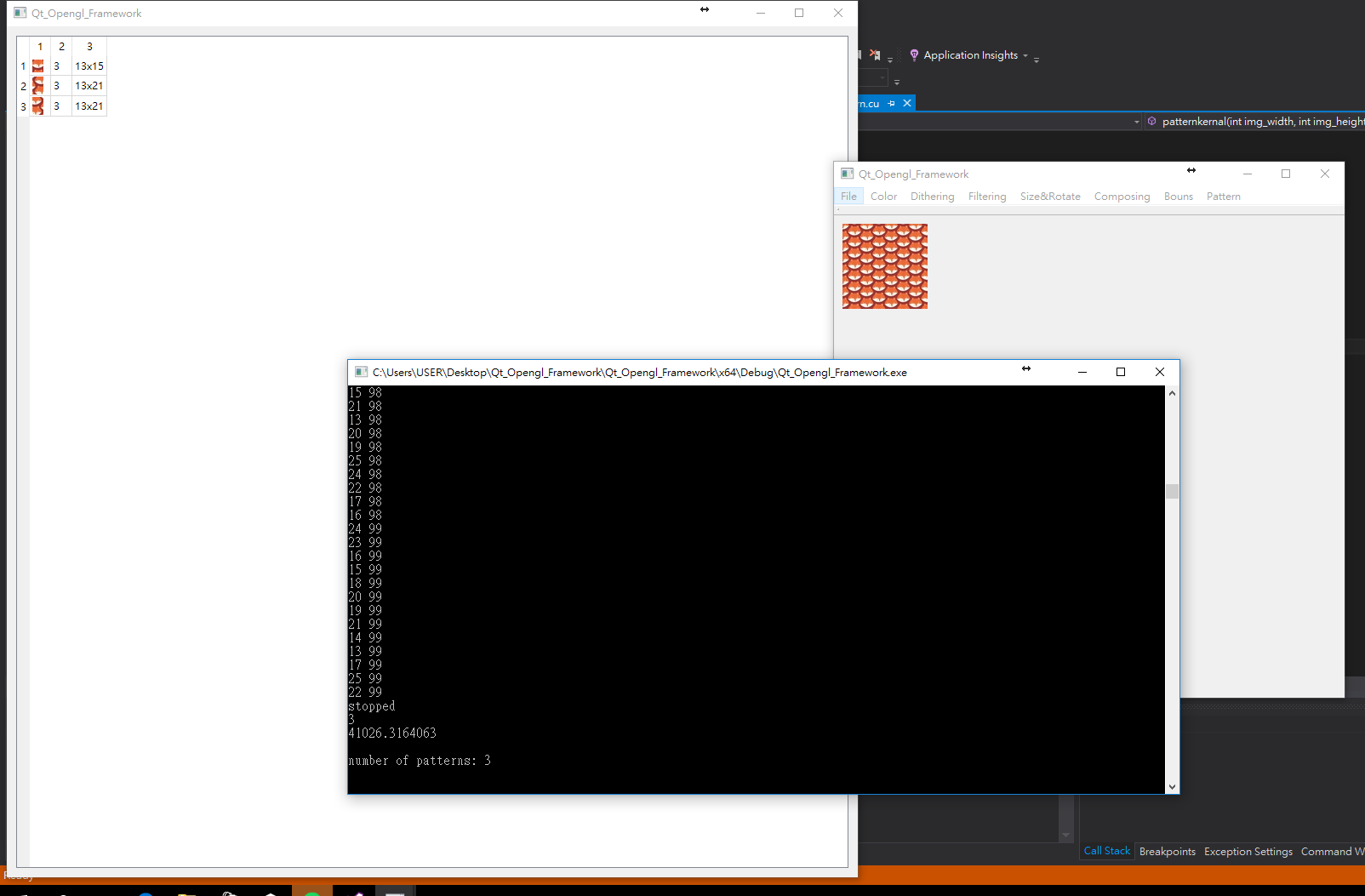Screen dimensions: 1365x896
Task: Open Application Insights in Visual Studio
Action: coord(970,55)
